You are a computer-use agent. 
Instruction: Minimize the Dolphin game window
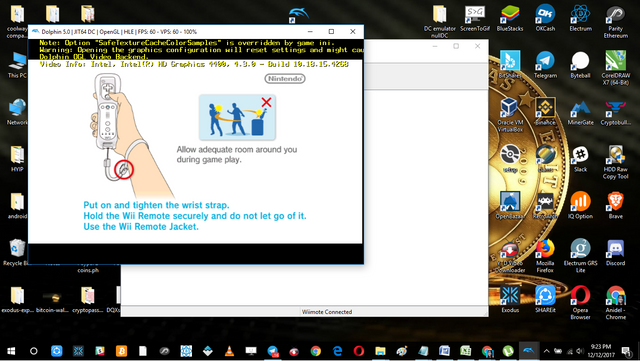point(310,31)
